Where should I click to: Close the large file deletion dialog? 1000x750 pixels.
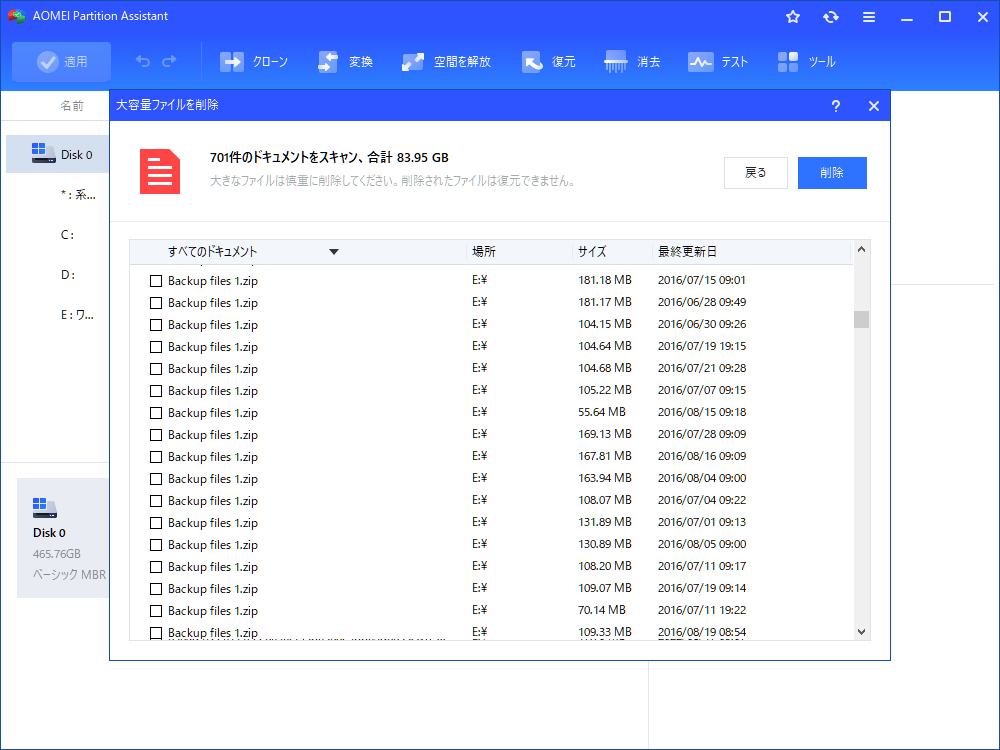874,106
